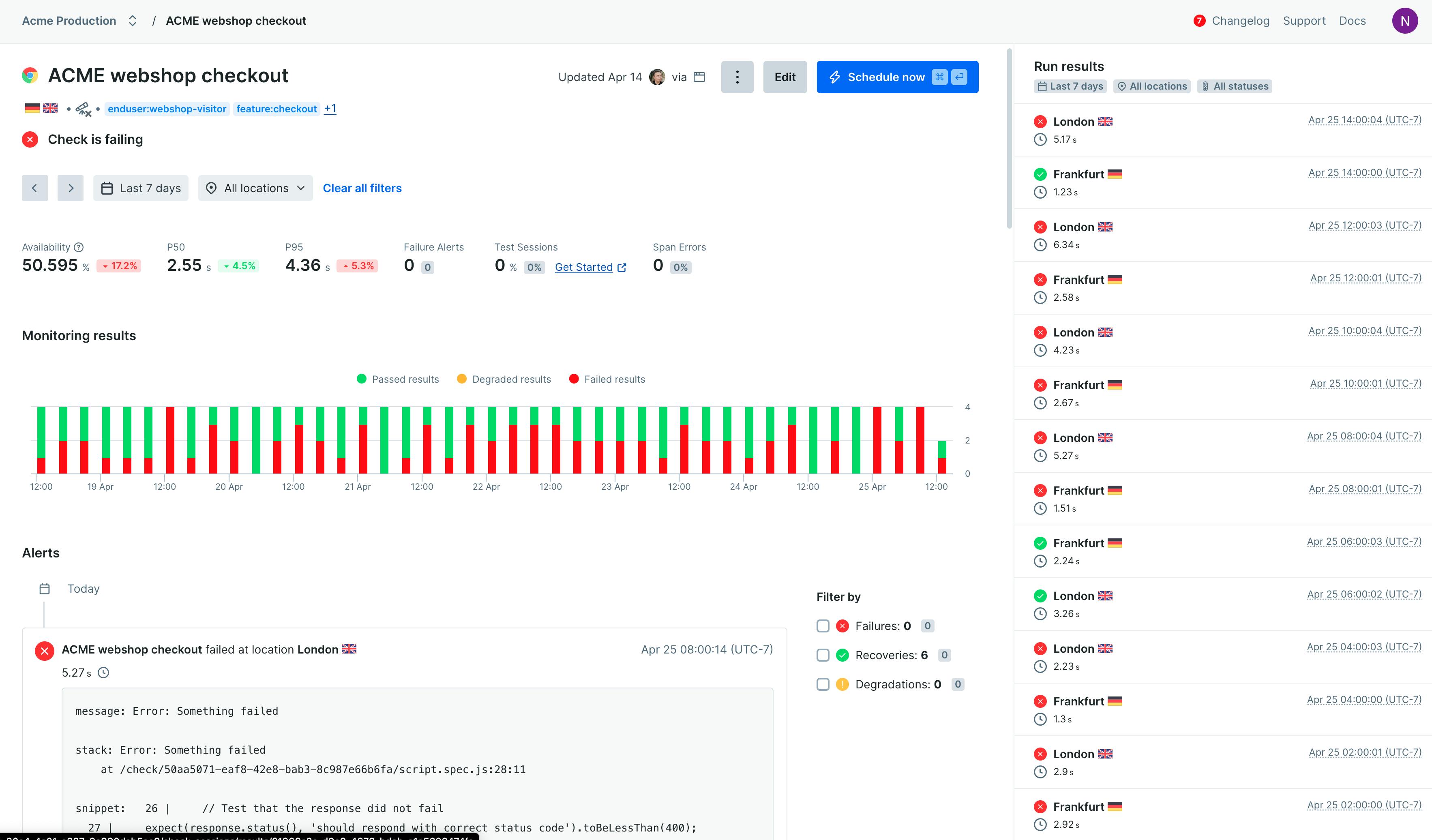Click the external link icon by Get Started
Viewport: 1432px width, 840px height.
click(622, 268)
